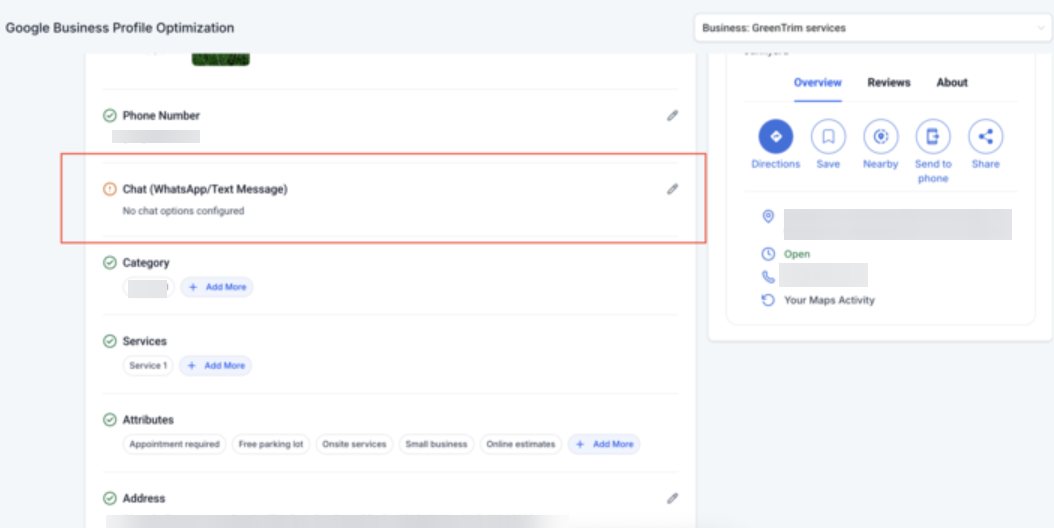
Task: Click the No chat options configured text
Action: click(x=184, y=211)
